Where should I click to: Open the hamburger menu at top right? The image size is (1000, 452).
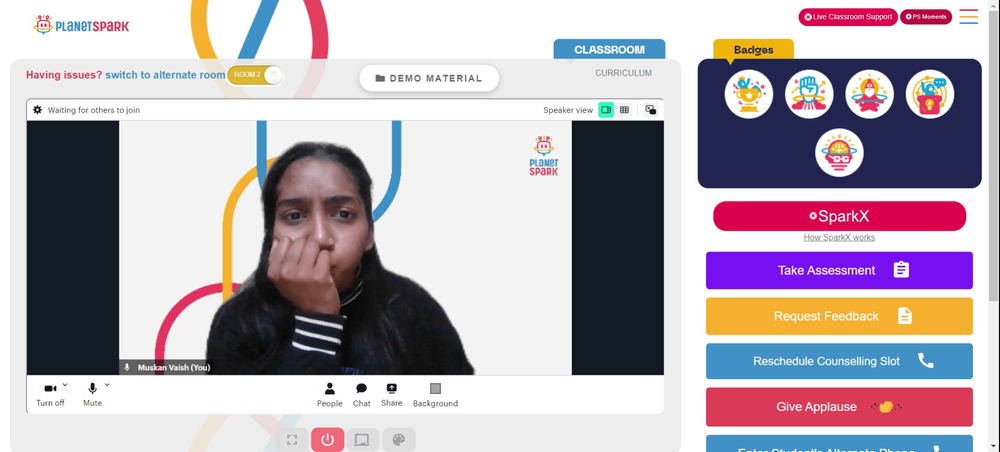(x=968, y=17)
